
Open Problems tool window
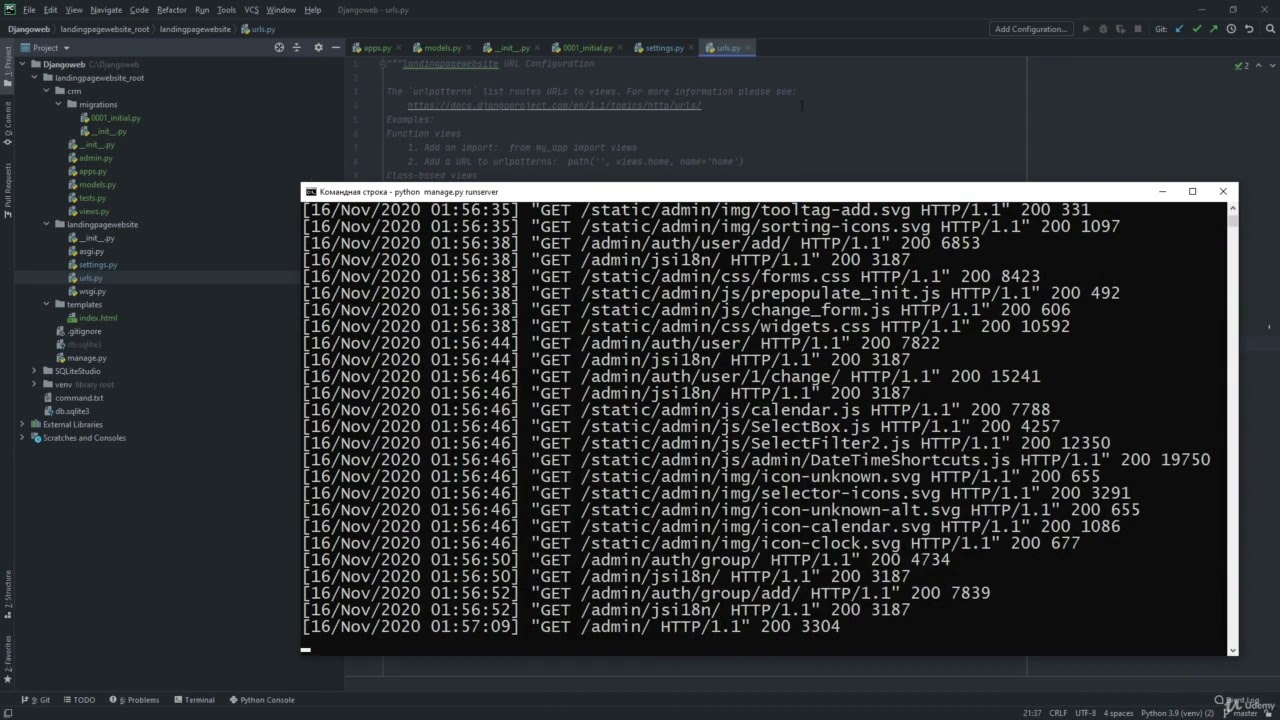(x=135, y=700)
